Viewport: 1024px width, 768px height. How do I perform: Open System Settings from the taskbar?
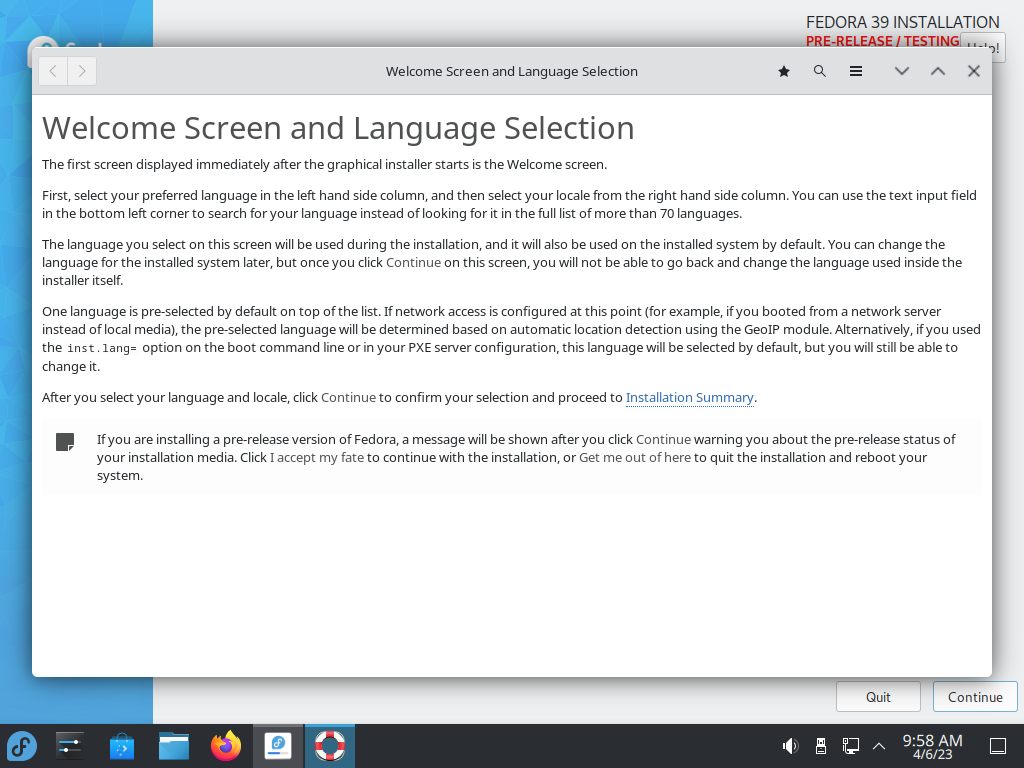coord(70,746)
